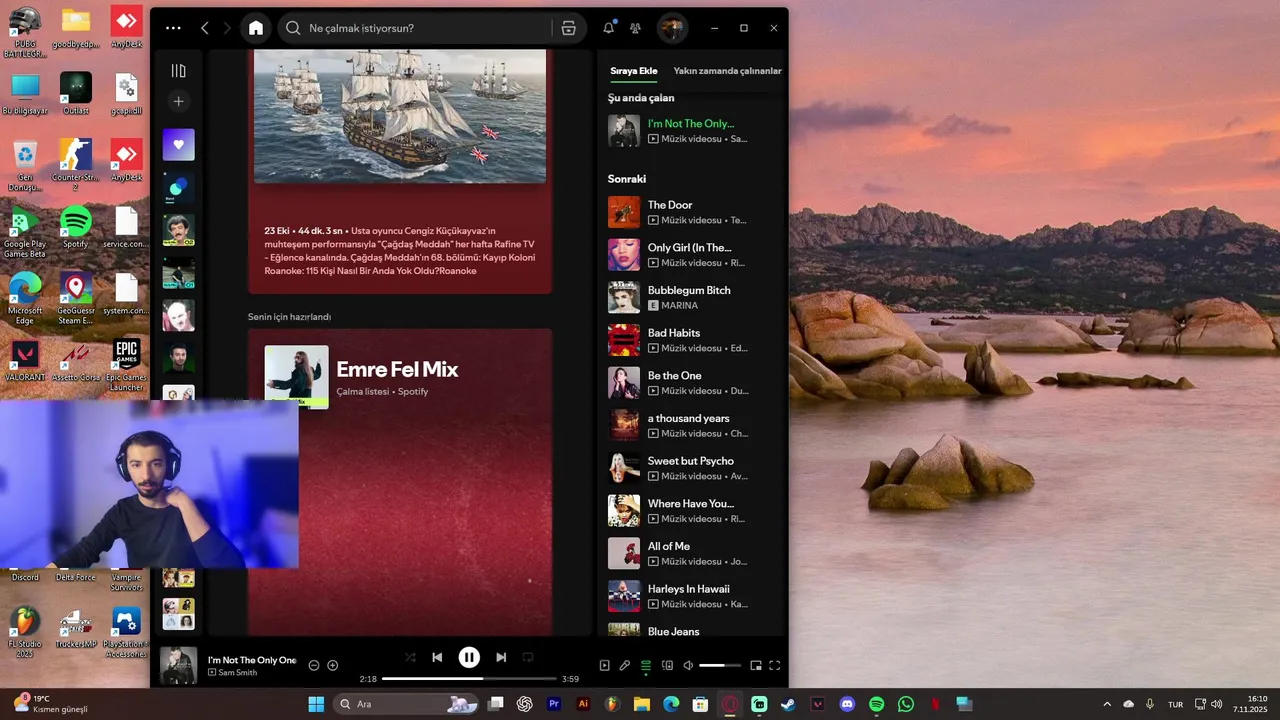Toggle shuffle playback
The width and height of the screenshot is (1280, 720).
[410, 657]
